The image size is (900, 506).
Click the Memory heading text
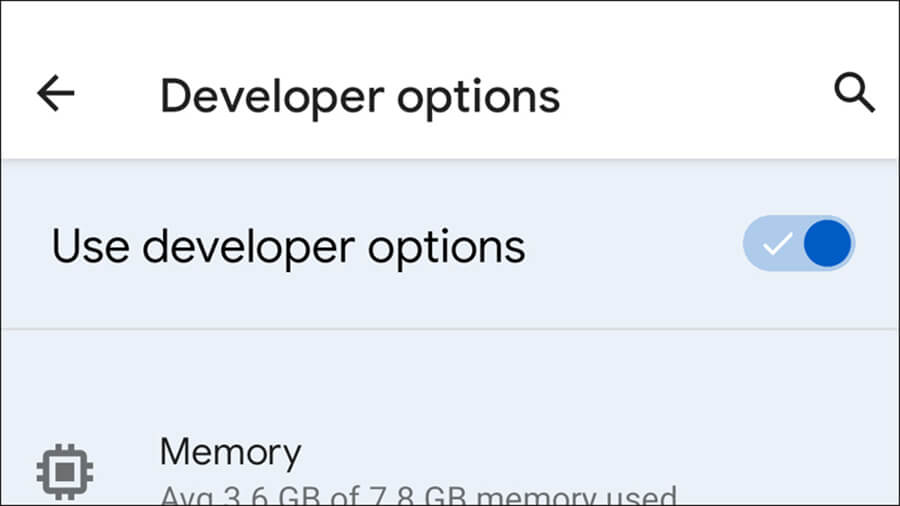point(230,452)
